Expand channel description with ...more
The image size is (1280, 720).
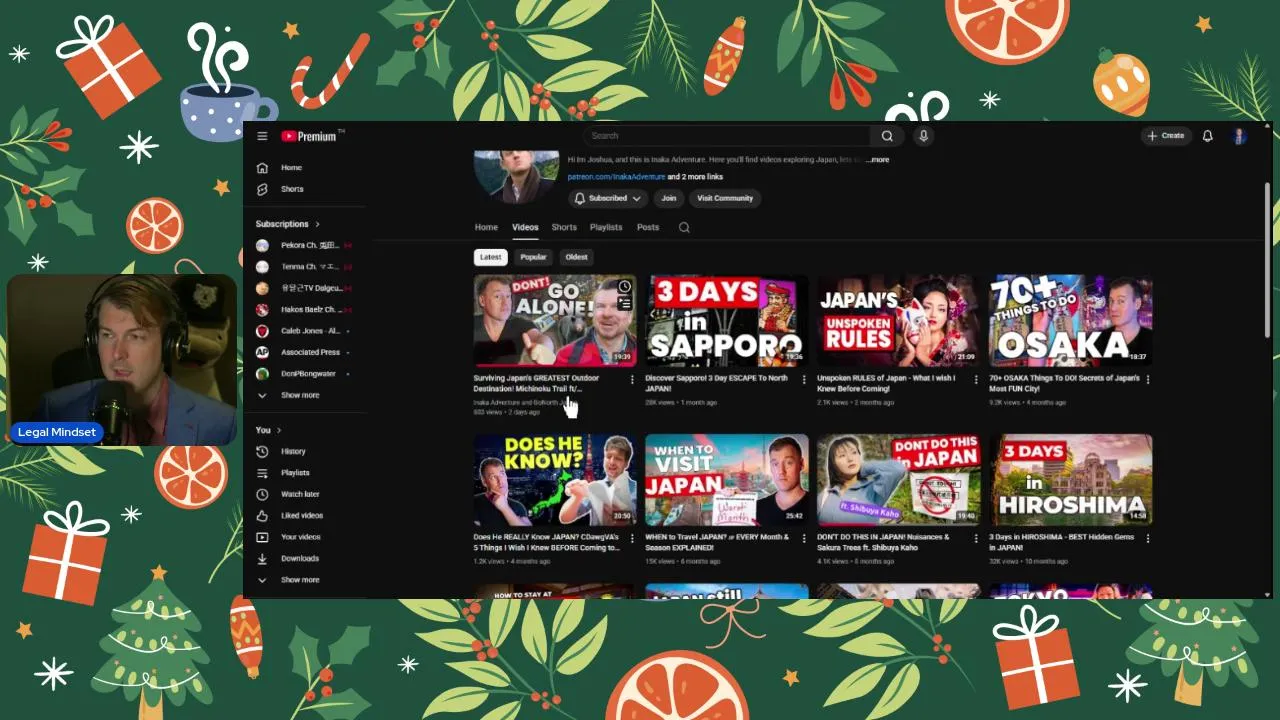pyautogui.click(x=877, y=160)
